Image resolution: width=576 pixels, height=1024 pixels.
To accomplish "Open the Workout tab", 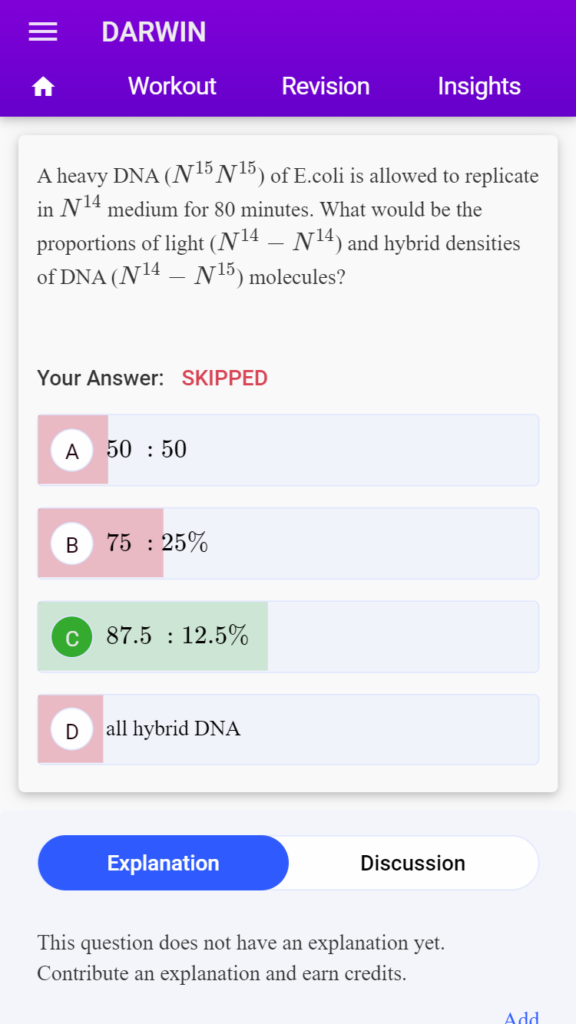I will (172, 86).
